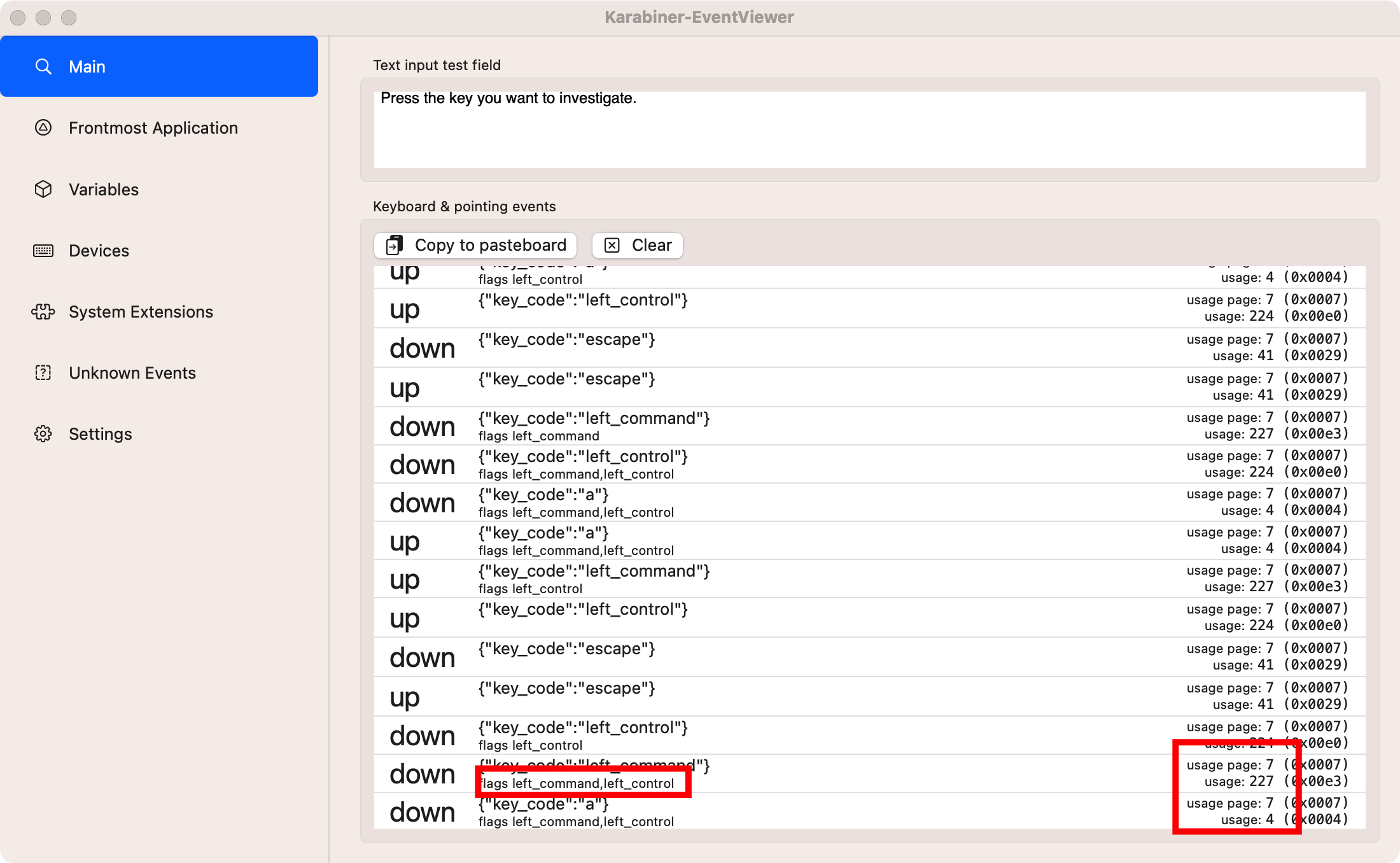Select the Main sidebar item

pyautogui.click(x=159, y=66)
